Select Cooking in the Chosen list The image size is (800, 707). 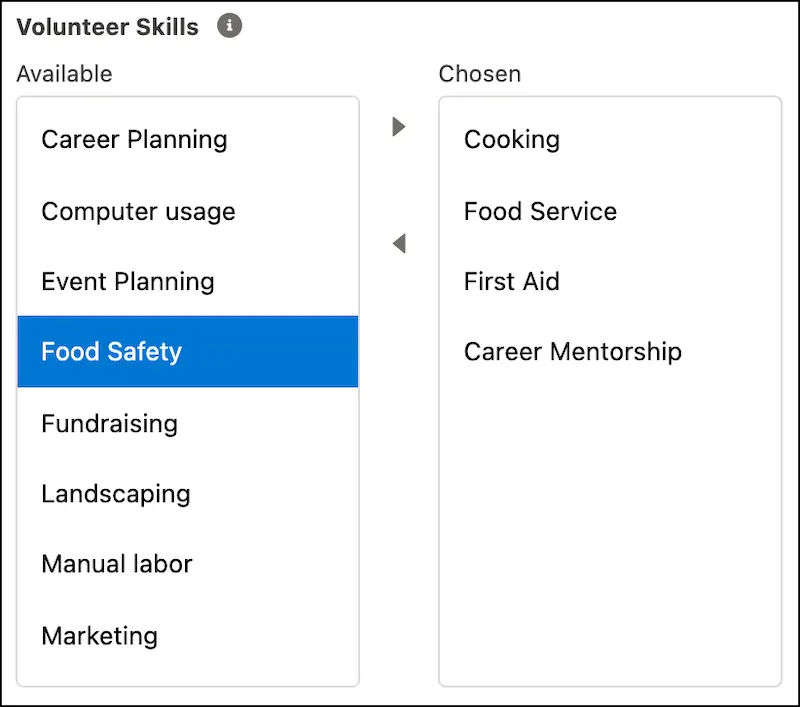point(610,139)
